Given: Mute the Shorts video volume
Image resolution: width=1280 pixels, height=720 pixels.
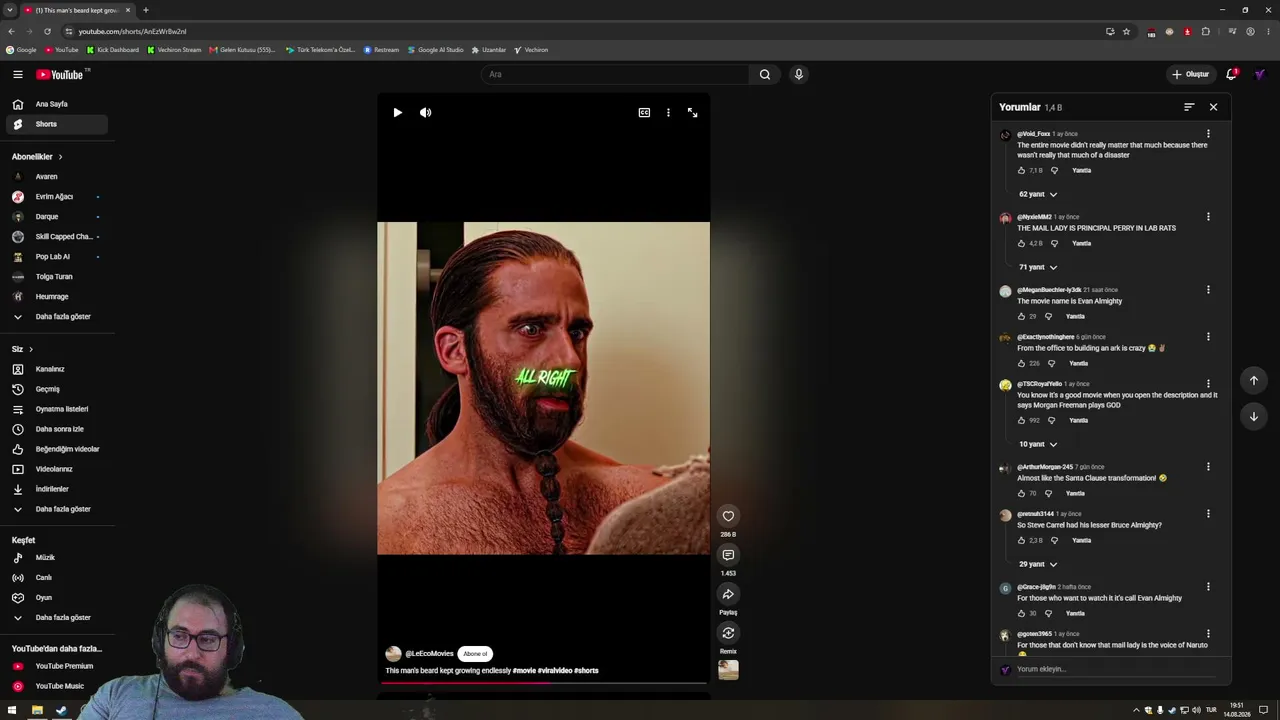Looking at the screenshot, I should pos(425,113).
